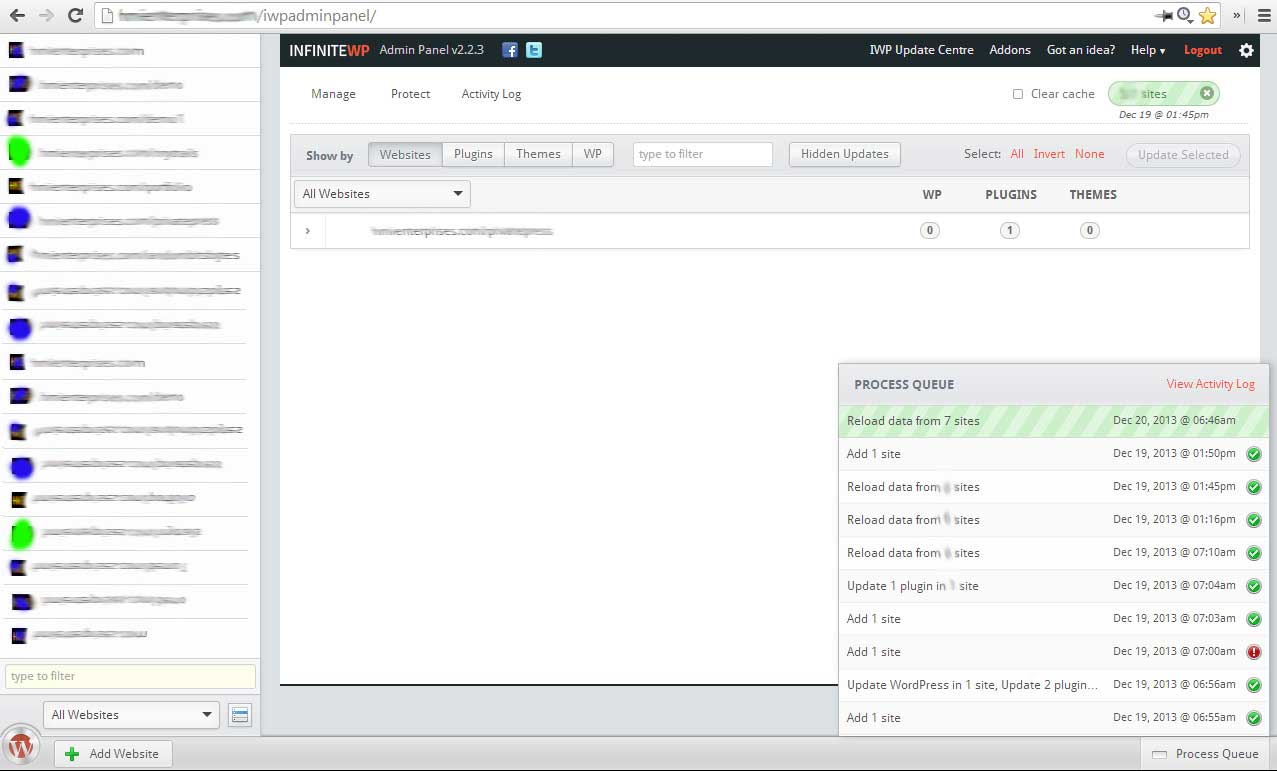Screen dimensions: 1277x771
Task: Toggle sidebar view icon beside All Websites
Action: pyautogui.click(x=239, y=715)
